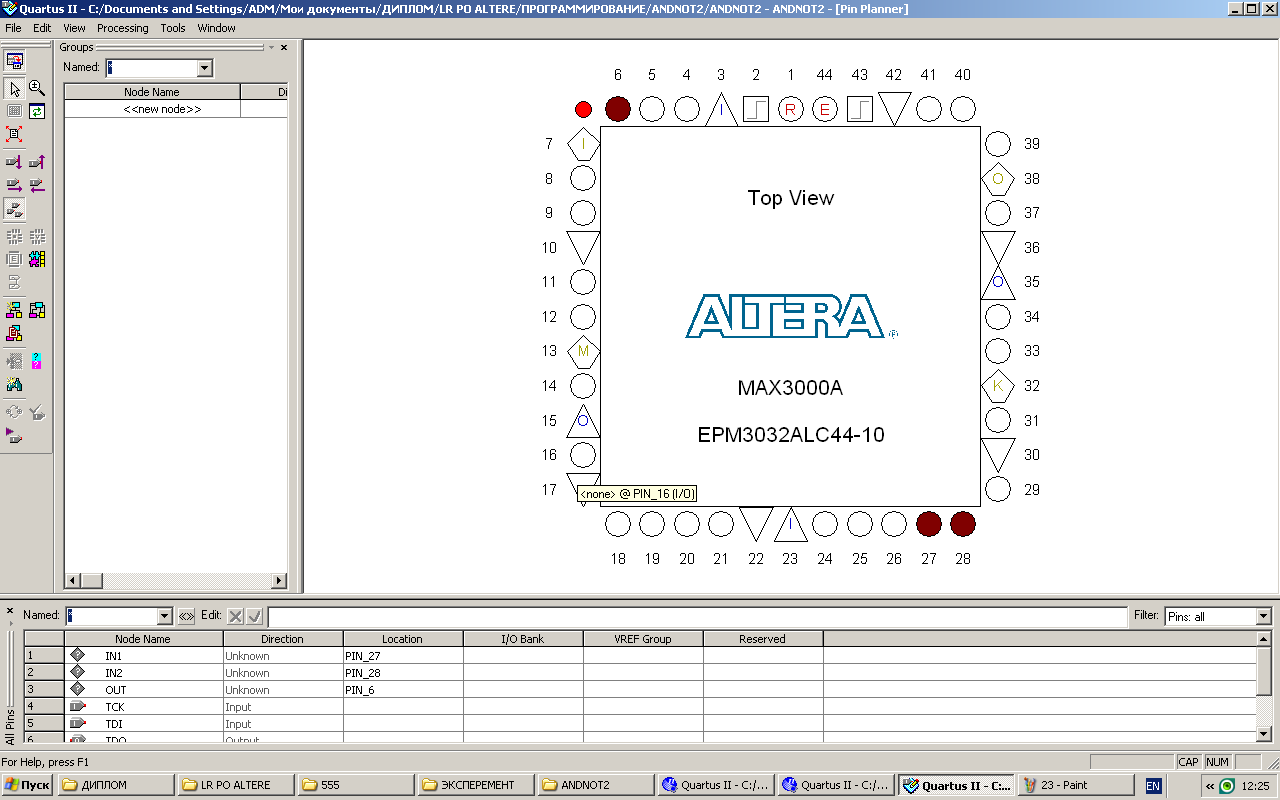
Task: Select the PIN_27 location cell
Action: click(403, 656)
